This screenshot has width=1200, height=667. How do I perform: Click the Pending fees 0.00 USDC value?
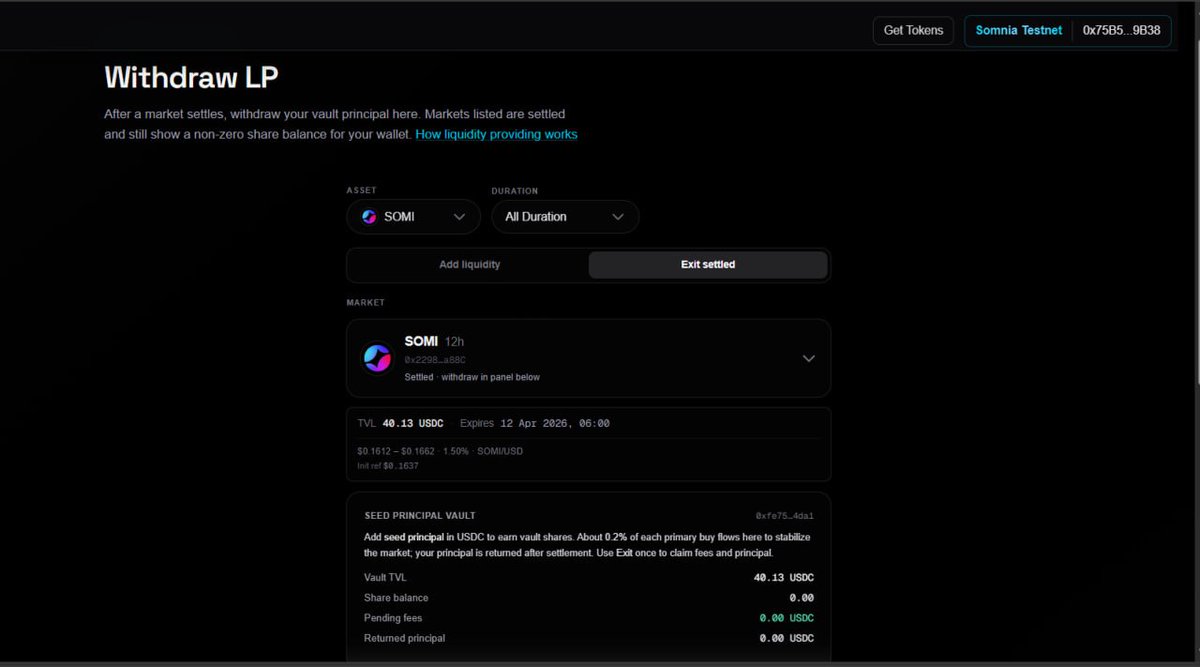tap(786, 618)
